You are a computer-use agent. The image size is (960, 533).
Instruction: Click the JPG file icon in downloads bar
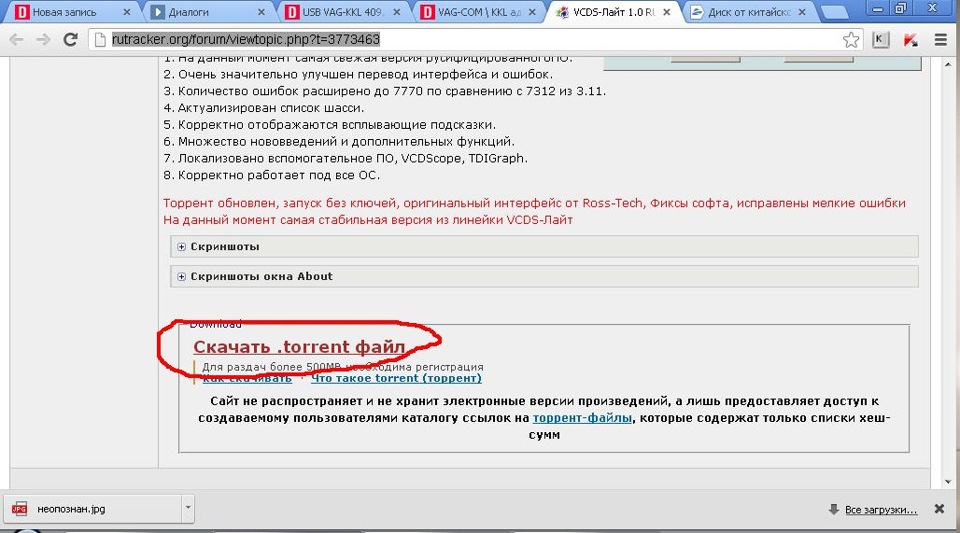[x=20, y=509]
